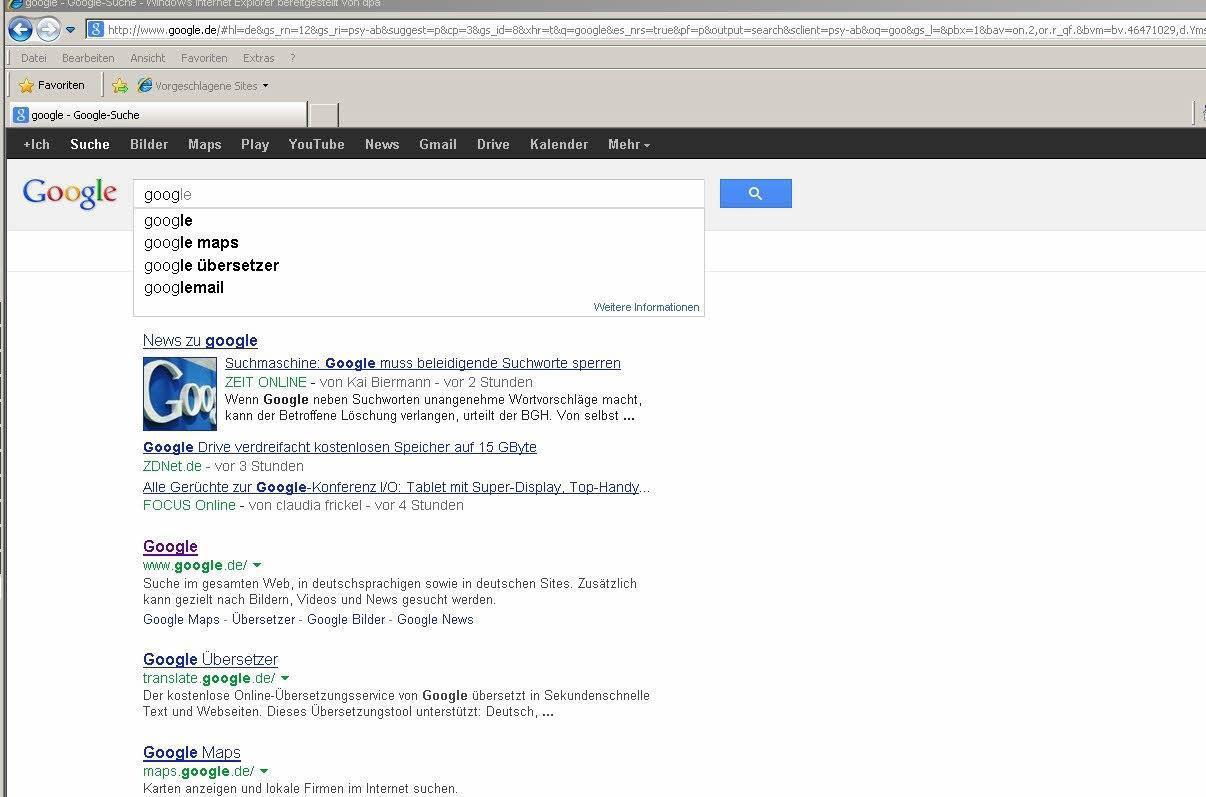
Task: Click Weitere Informationen link
Action: click(646, 307)
